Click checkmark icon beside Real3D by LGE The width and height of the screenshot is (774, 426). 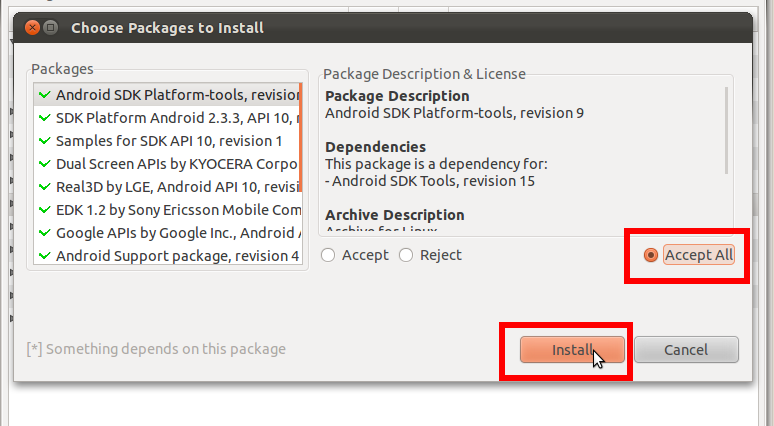tap(44, 187)
